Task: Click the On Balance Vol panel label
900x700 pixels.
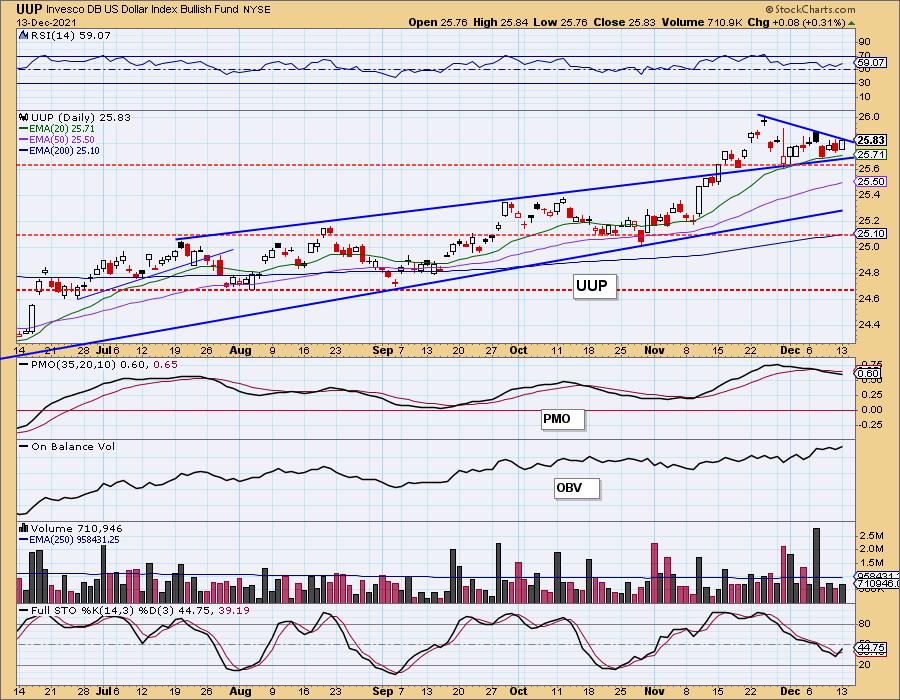Action: 73,446
